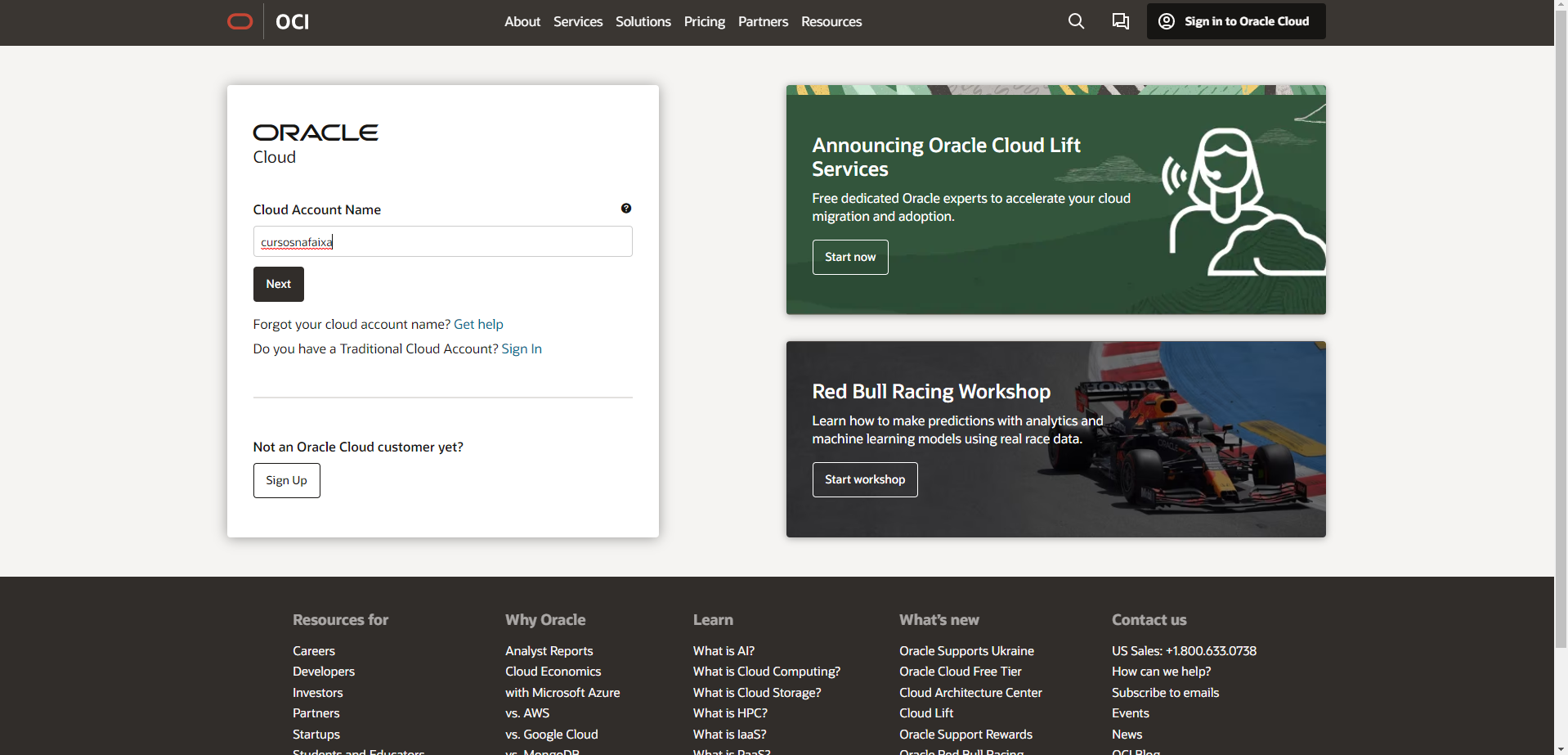
Task: Expand the Solutions menu
Action: (x=643, y=21)
